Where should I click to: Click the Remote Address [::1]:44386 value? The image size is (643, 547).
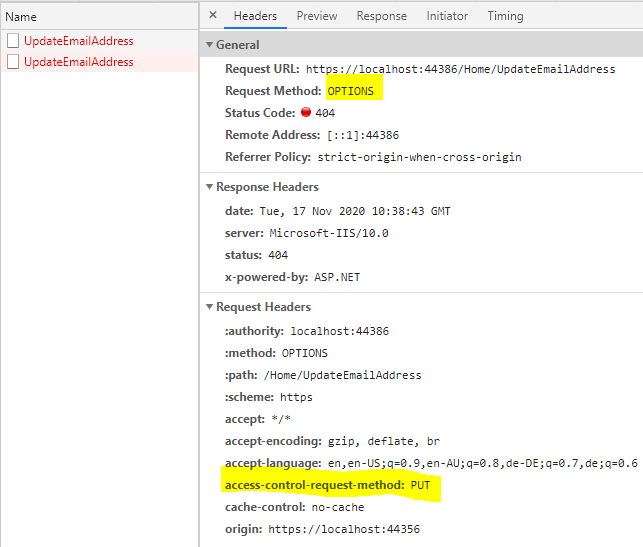coord(363,135)
